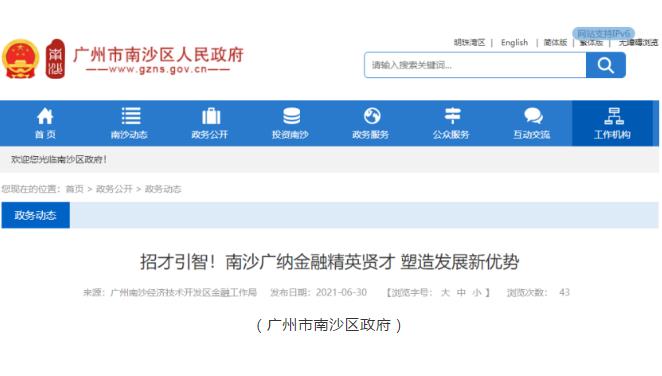Click the database icon above 投资南沙
Viewport: 662px width, 376px height.
click(291, 116)
